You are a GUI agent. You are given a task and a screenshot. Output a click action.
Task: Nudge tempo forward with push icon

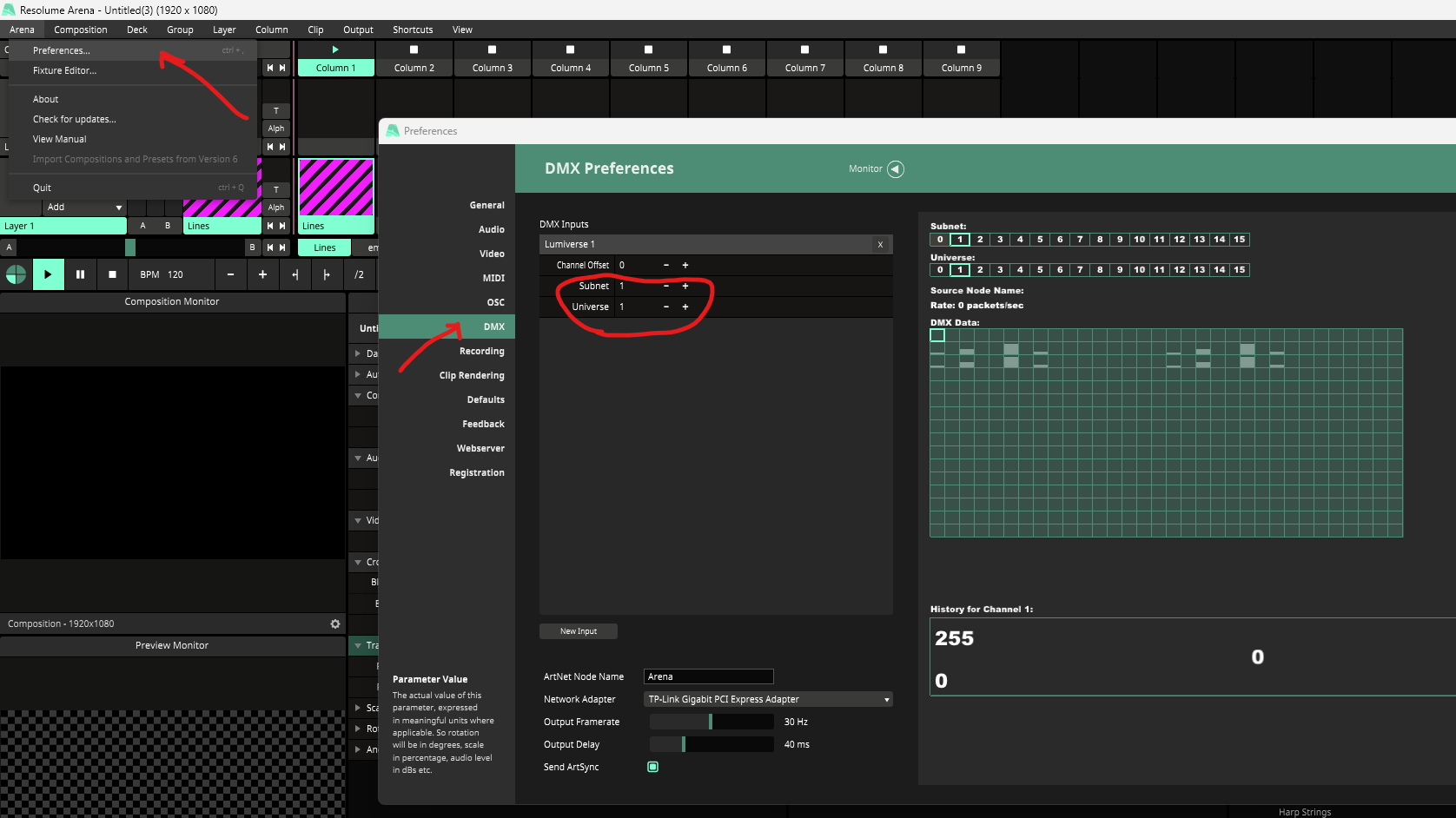pyautogui.click(x=327, y=274)
